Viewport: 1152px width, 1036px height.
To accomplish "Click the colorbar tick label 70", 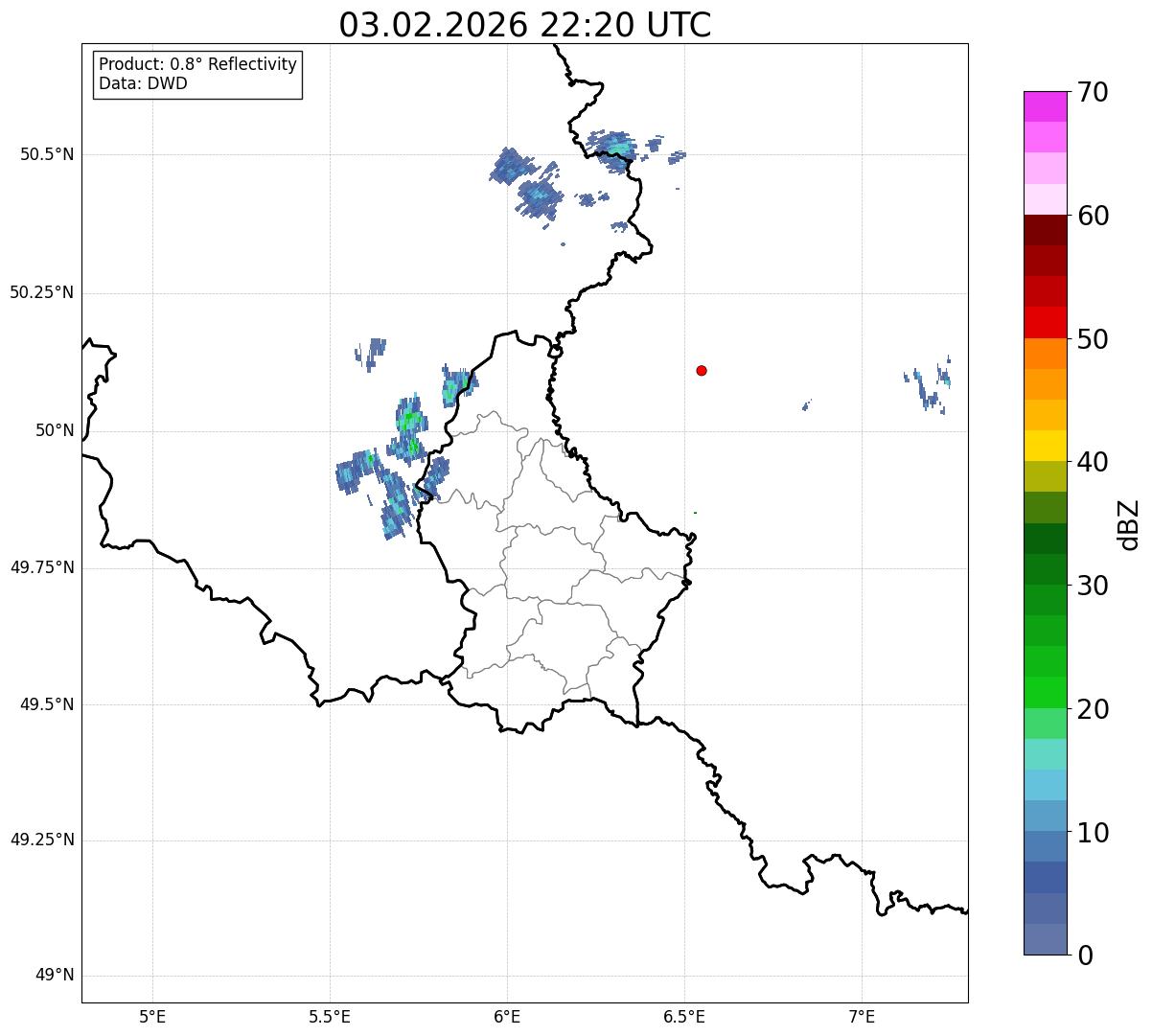I will 1093,92.
